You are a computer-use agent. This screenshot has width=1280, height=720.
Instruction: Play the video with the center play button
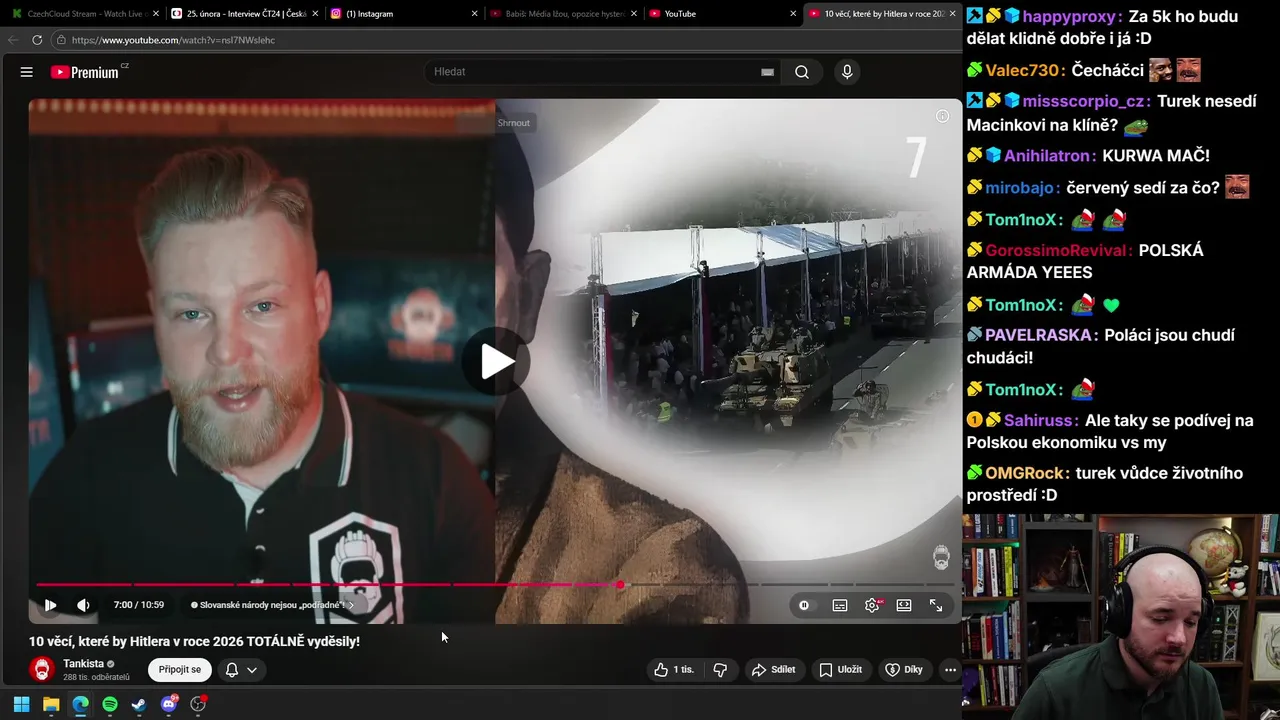click(x=496, y=361)
